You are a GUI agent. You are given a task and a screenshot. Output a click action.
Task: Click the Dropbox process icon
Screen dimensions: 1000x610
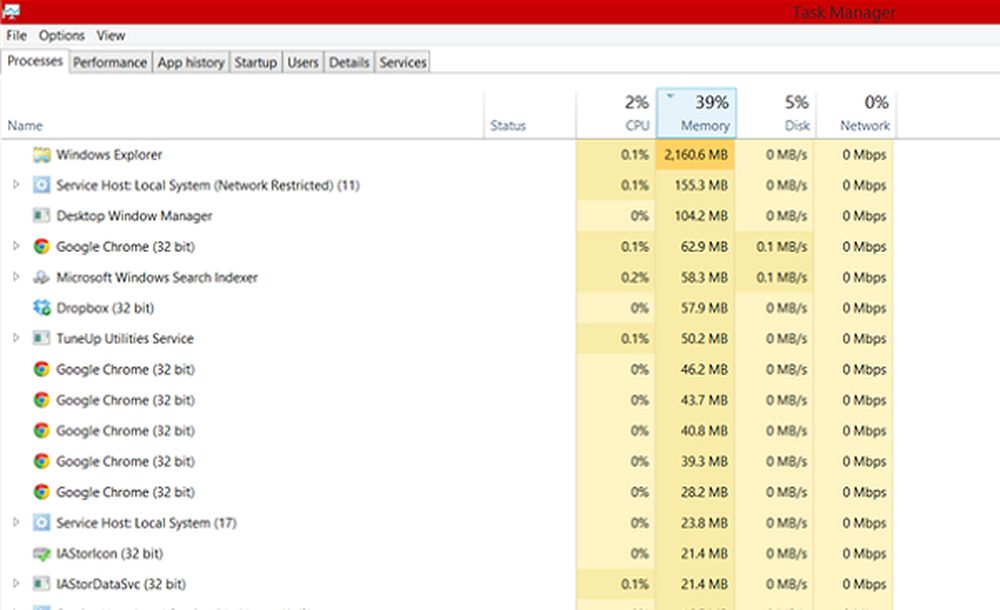[41, 308]
